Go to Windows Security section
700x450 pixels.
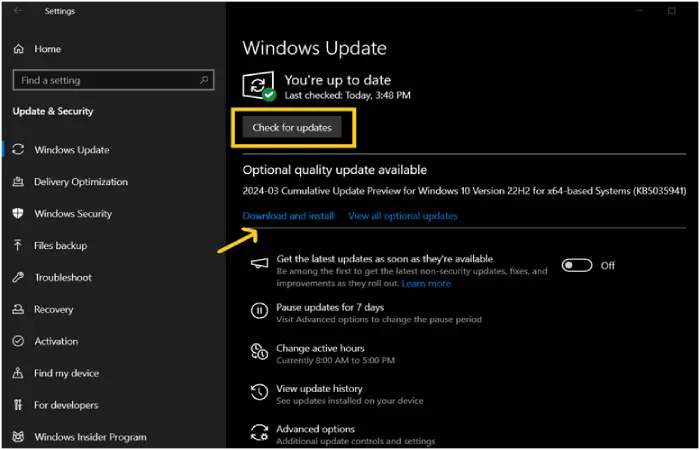pos(73,214)
